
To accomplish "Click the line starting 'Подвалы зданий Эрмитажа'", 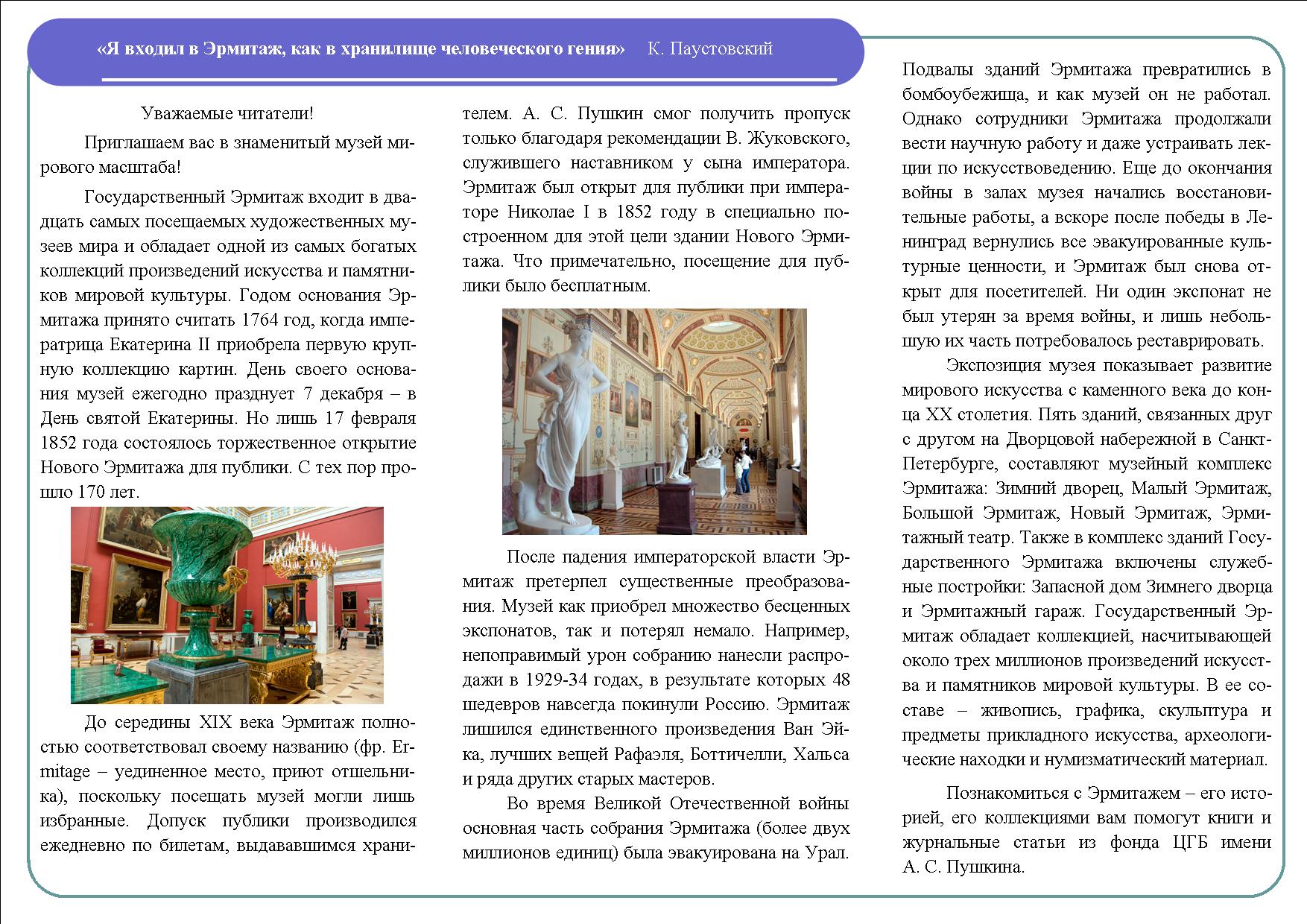I will (x=1086, y=70).
